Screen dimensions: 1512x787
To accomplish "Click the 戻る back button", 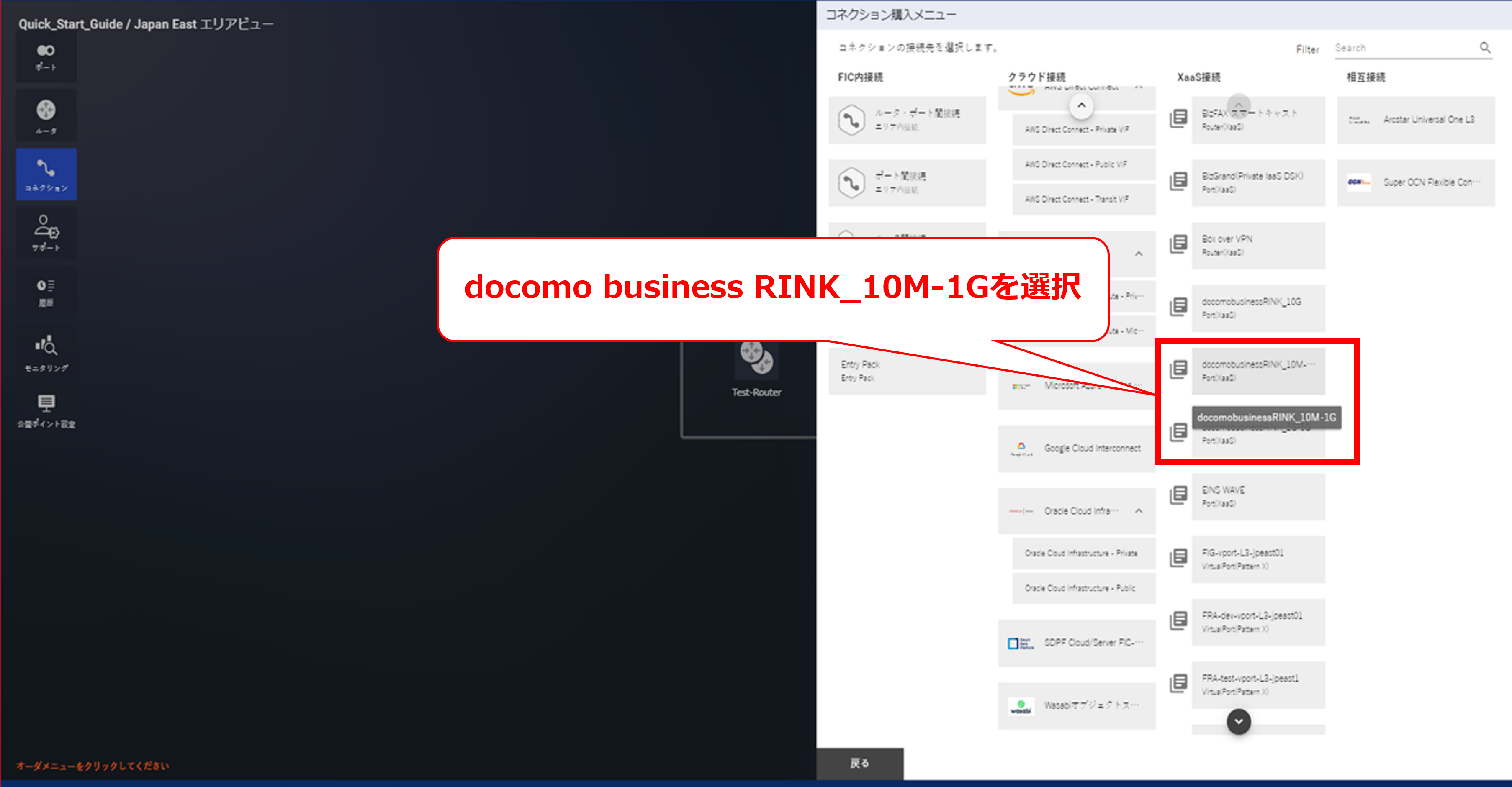I will coord(859,763).
